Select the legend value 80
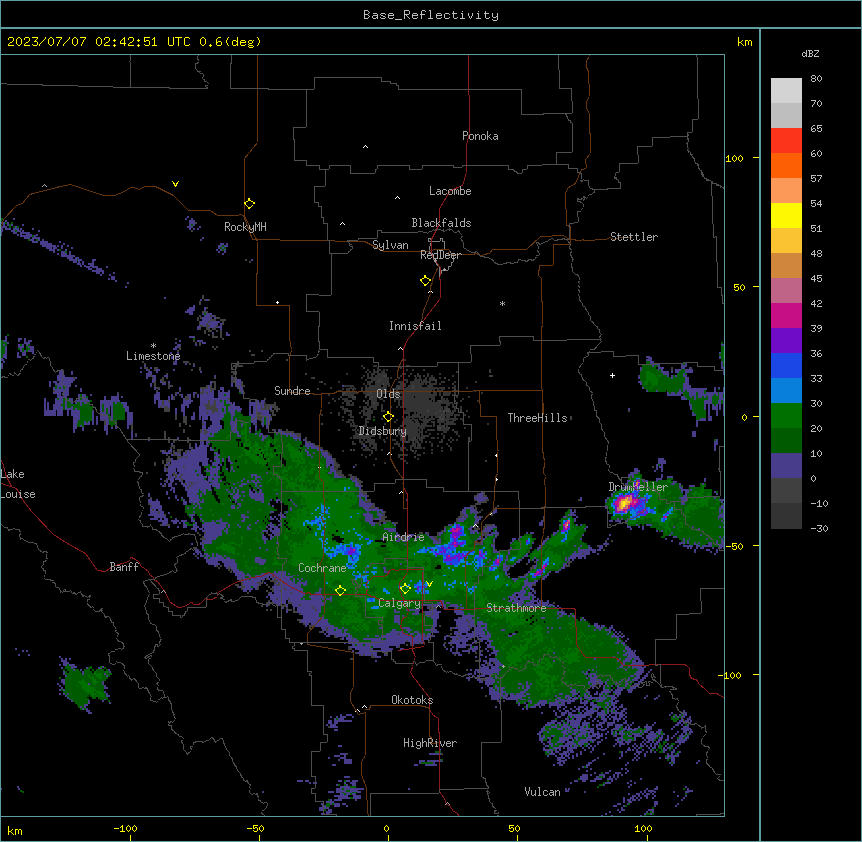The width and height of the screenshot is (862, 842). pos(816,79)
